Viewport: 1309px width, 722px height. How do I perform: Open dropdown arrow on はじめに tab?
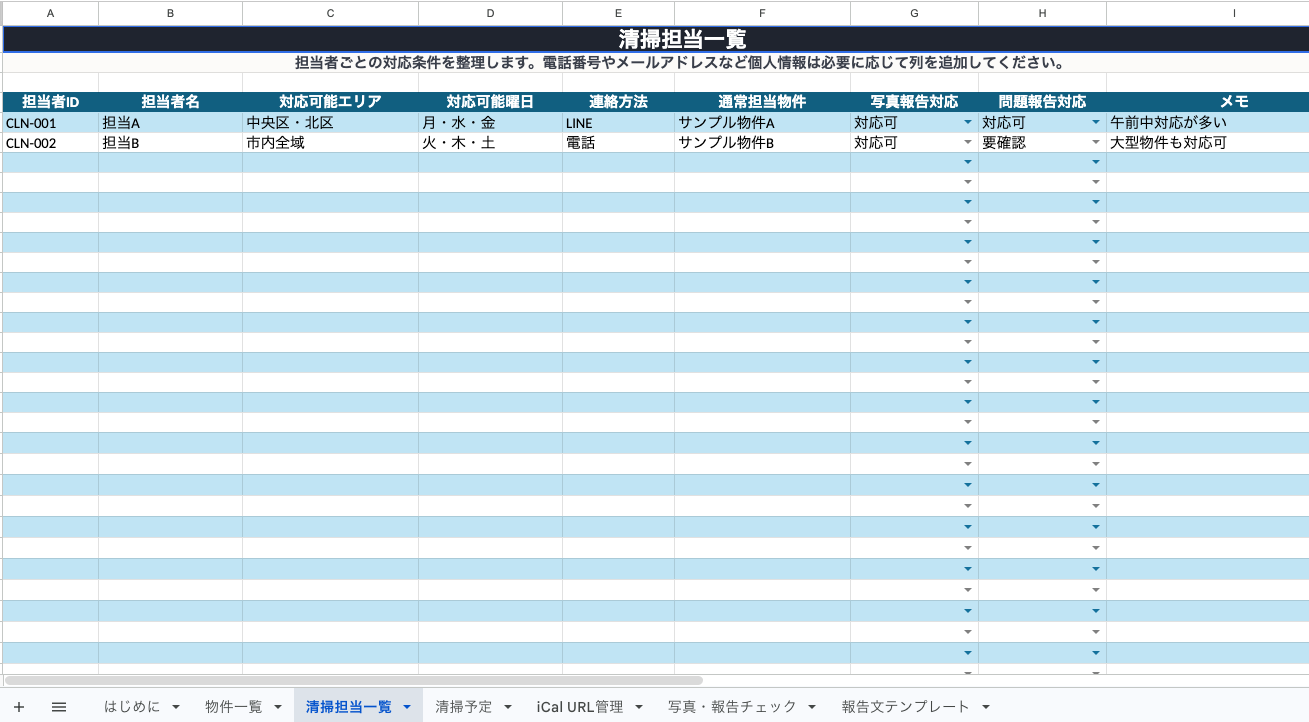(176, 707)
